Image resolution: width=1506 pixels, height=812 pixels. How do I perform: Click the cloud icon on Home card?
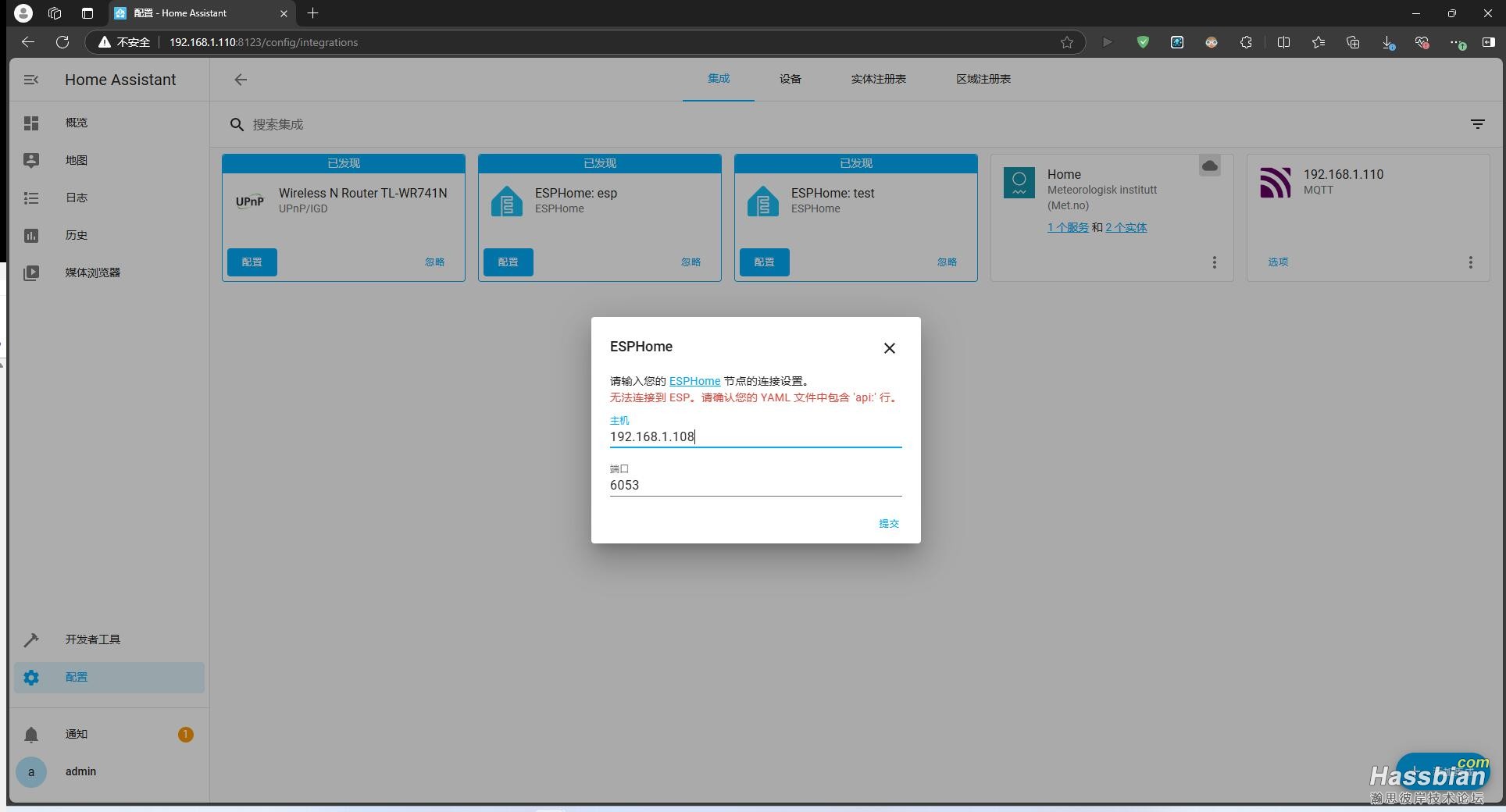[x=1210, y=166]
